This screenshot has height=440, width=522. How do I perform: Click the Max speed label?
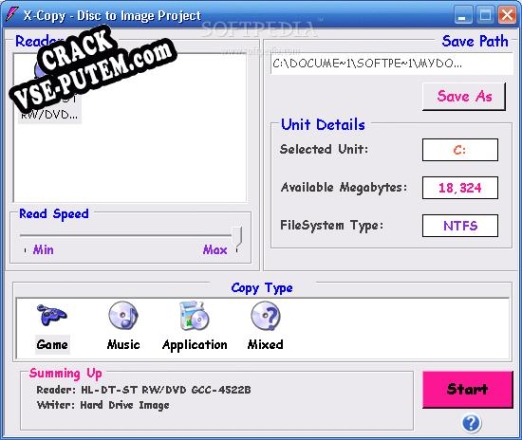[215, 250]
